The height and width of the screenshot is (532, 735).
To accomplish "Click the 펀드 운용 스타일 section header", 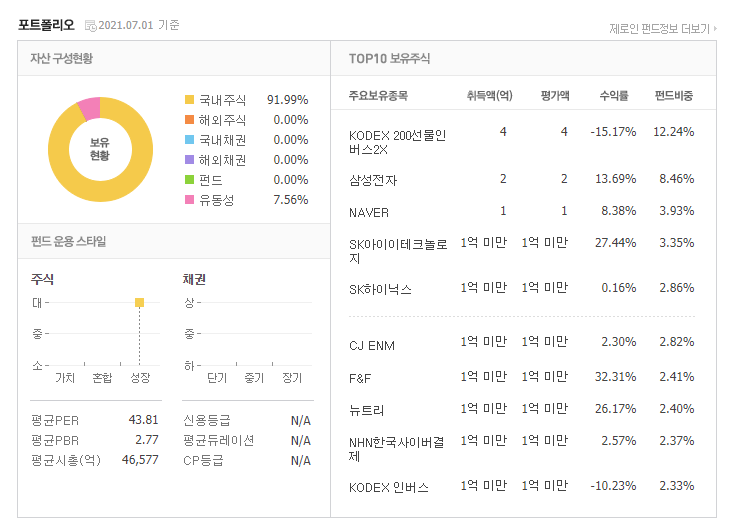I will pyautogui.click(x=68, y=241).
